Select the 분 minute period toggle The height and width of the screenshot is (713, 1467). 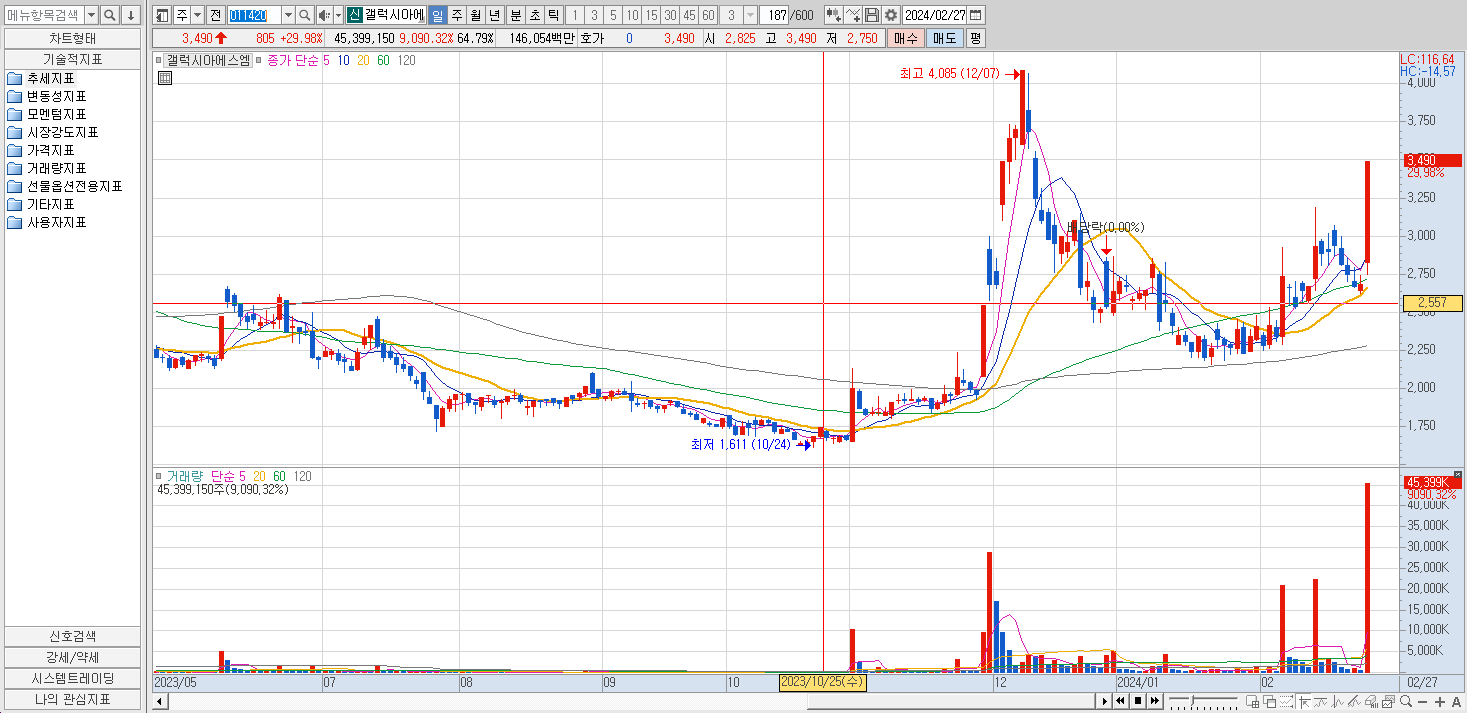tap(515, 15)
